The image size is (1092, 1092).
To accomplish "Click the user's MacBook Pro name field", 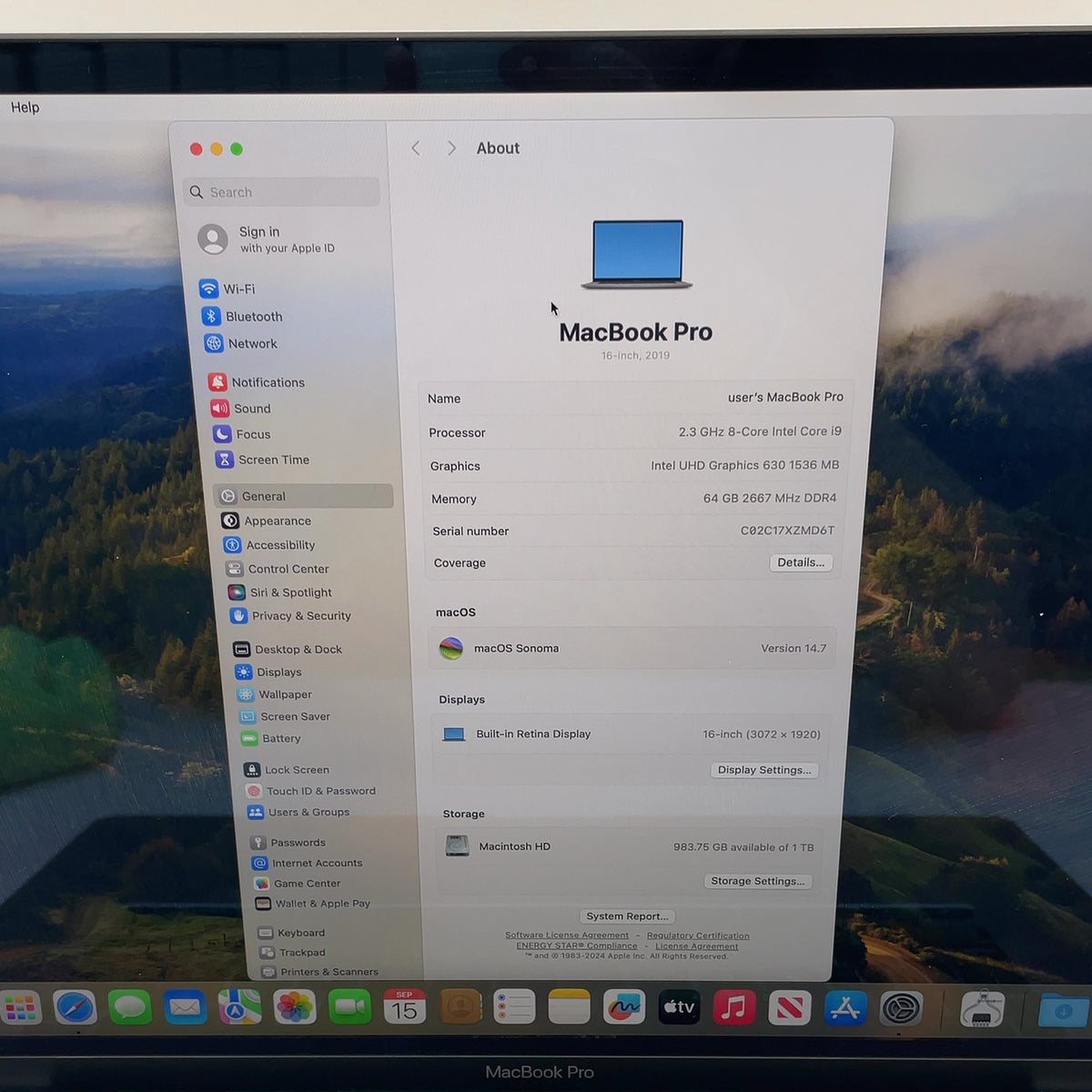I will (785, 397).
